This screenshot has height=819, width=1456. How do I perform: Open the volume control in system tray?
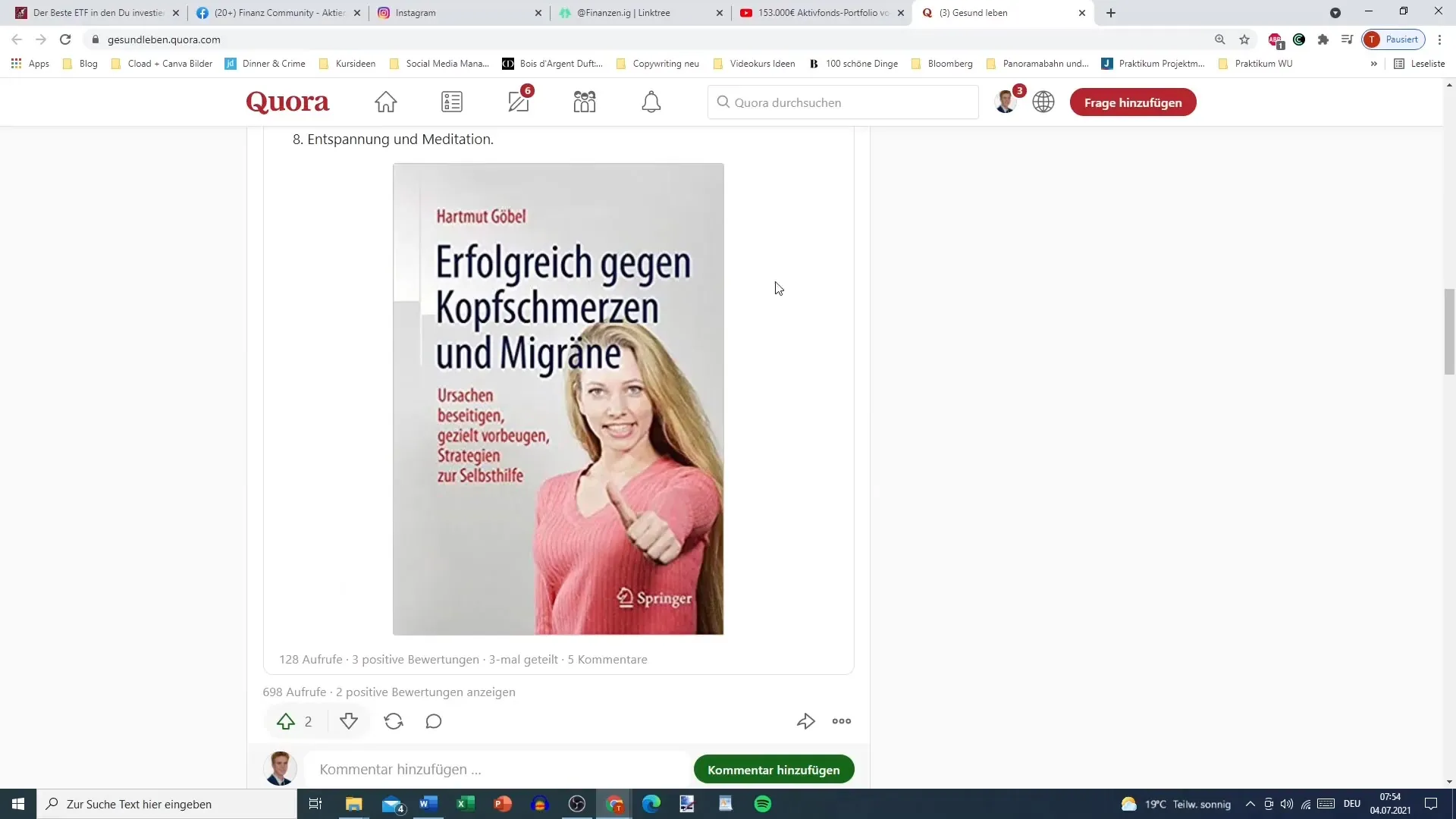tap(1287, 804)
